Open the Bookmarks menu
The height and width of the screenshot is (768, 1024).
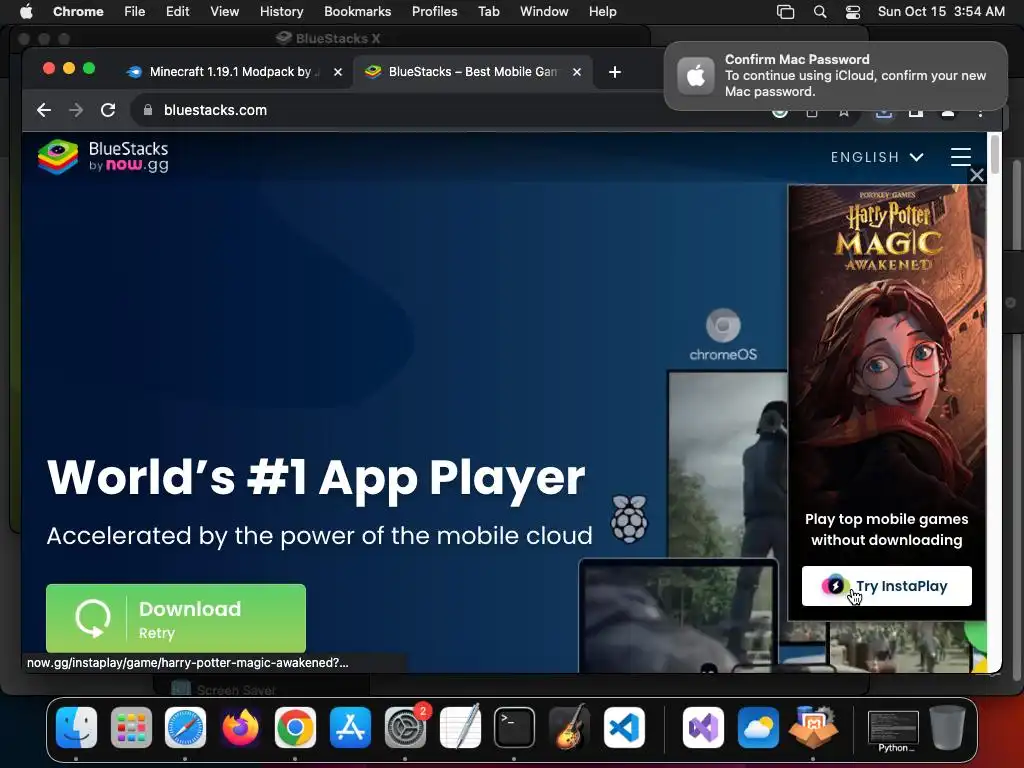click(x=357, y=12)
